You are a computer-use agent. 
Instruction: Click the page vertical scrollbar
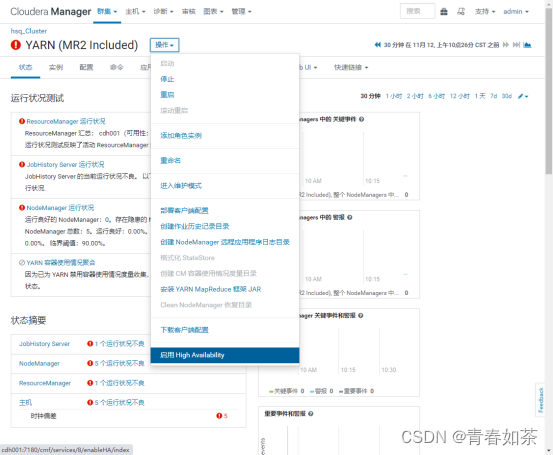pyautogui.click(x=548, y=90)
